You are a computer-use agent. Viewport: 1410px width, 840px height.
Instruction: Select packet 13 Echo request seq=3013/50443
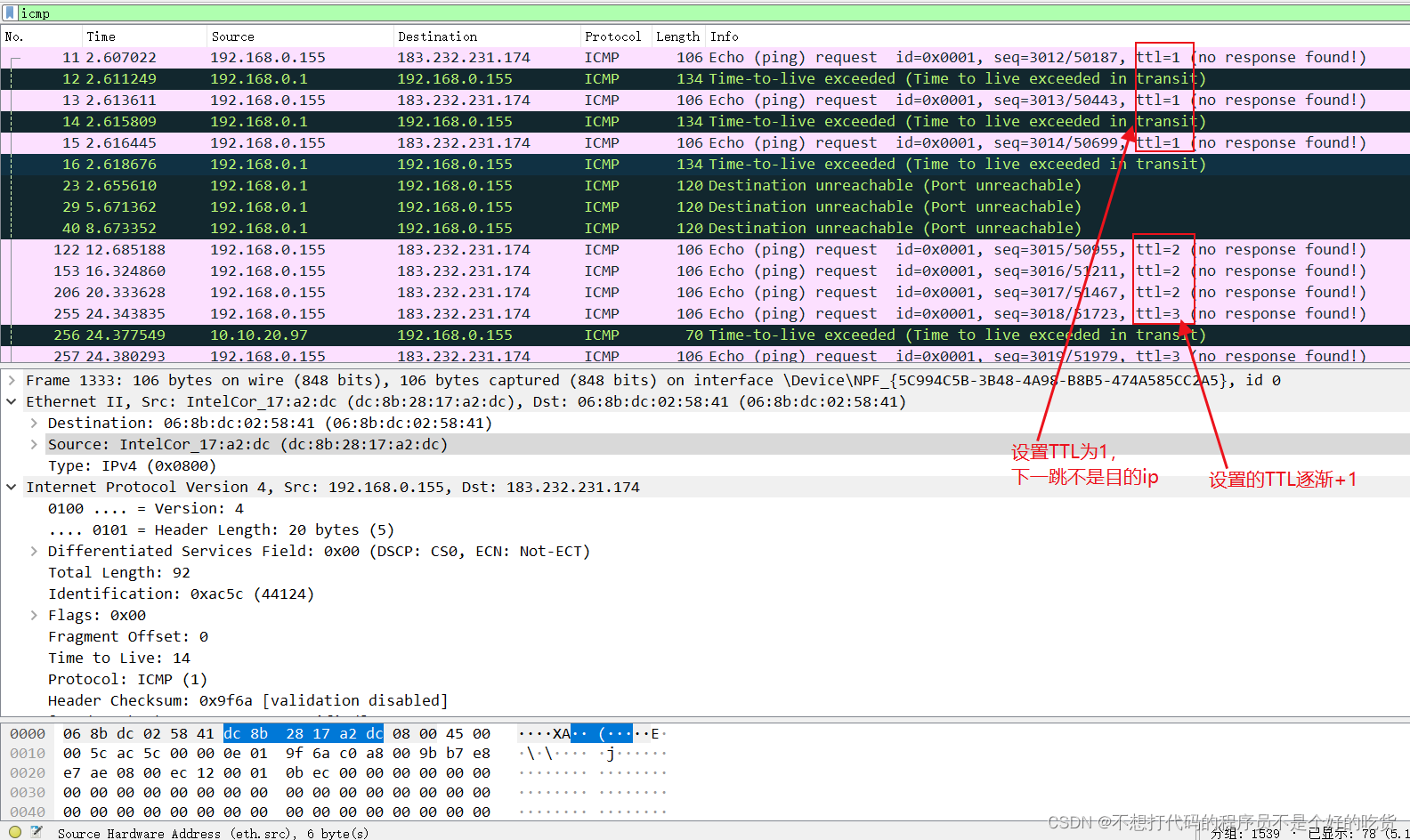tap(705, 100)
